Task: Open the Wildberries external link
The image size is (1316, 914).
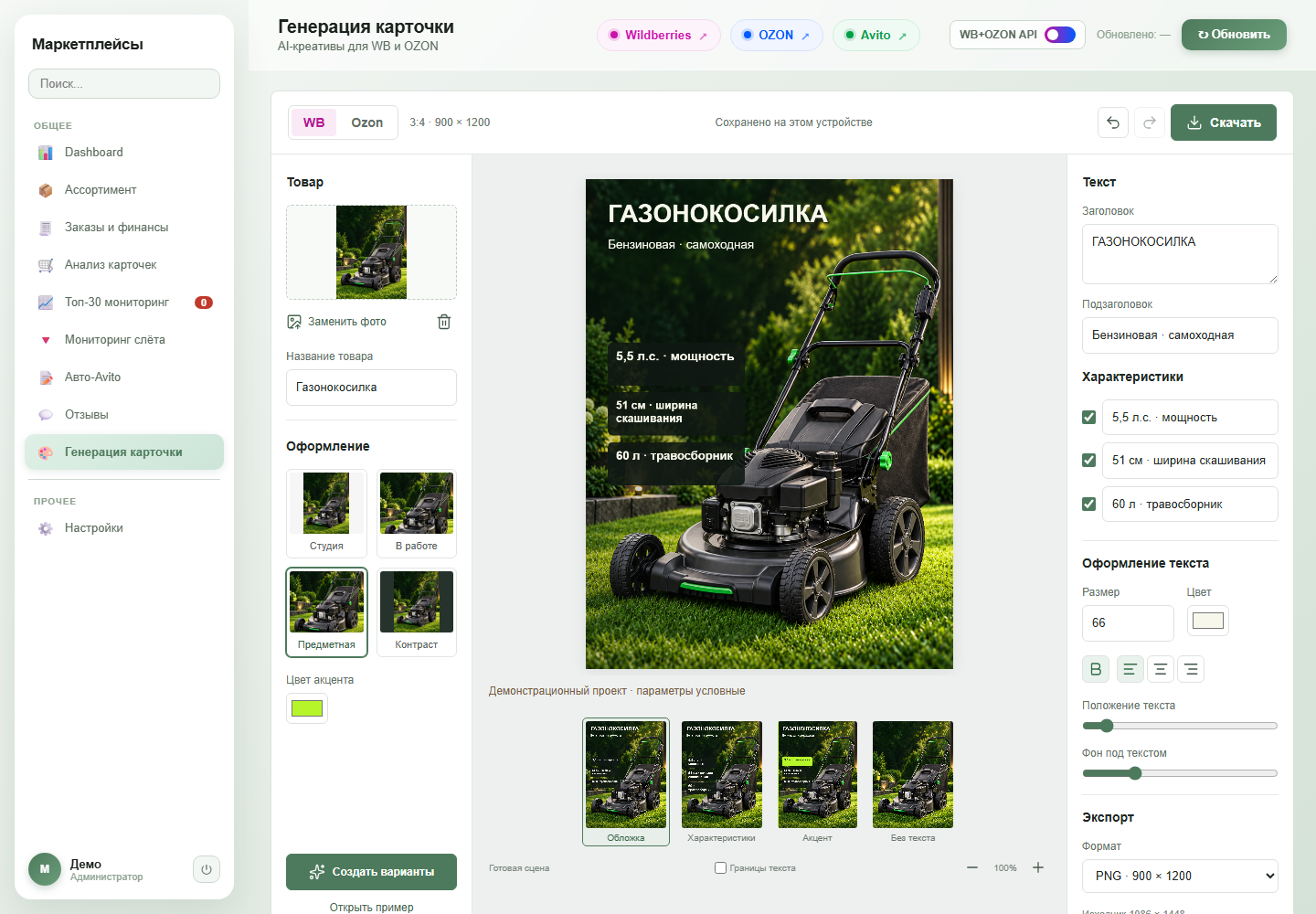Action: 659,36
